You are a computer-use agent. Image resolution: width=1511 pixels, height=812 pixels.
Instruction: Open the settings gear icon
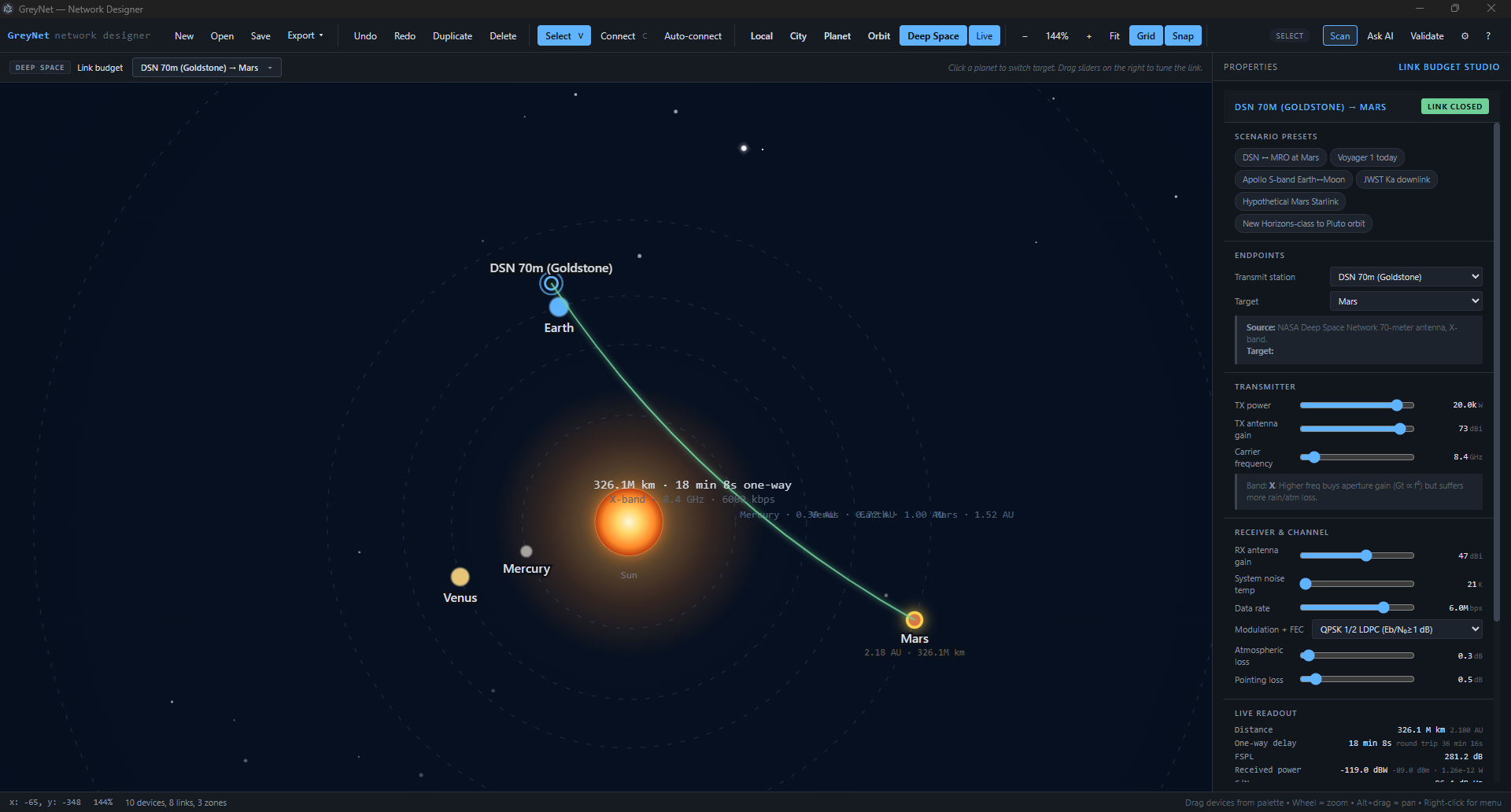[1465, 36]
